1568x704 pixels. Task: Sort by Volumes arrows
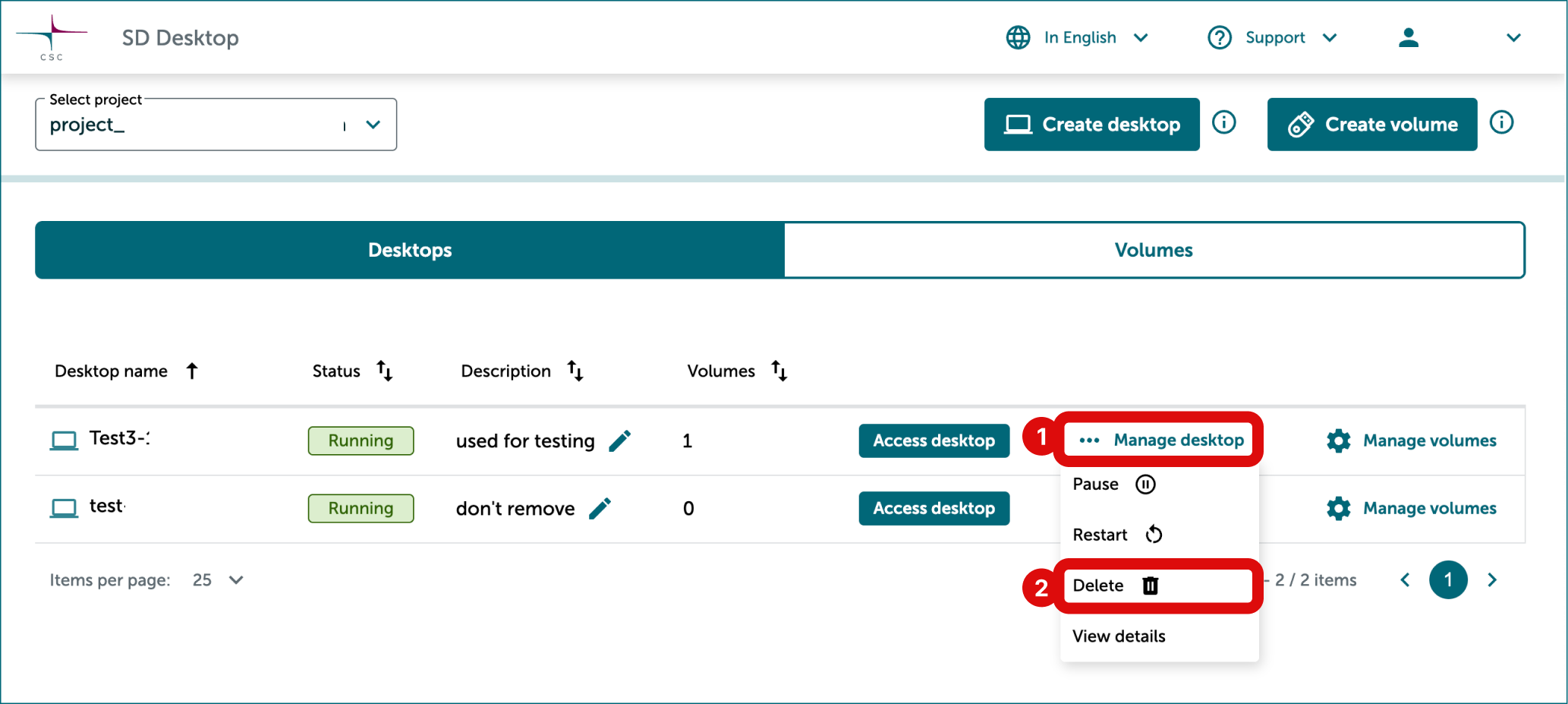coord(779,371)
